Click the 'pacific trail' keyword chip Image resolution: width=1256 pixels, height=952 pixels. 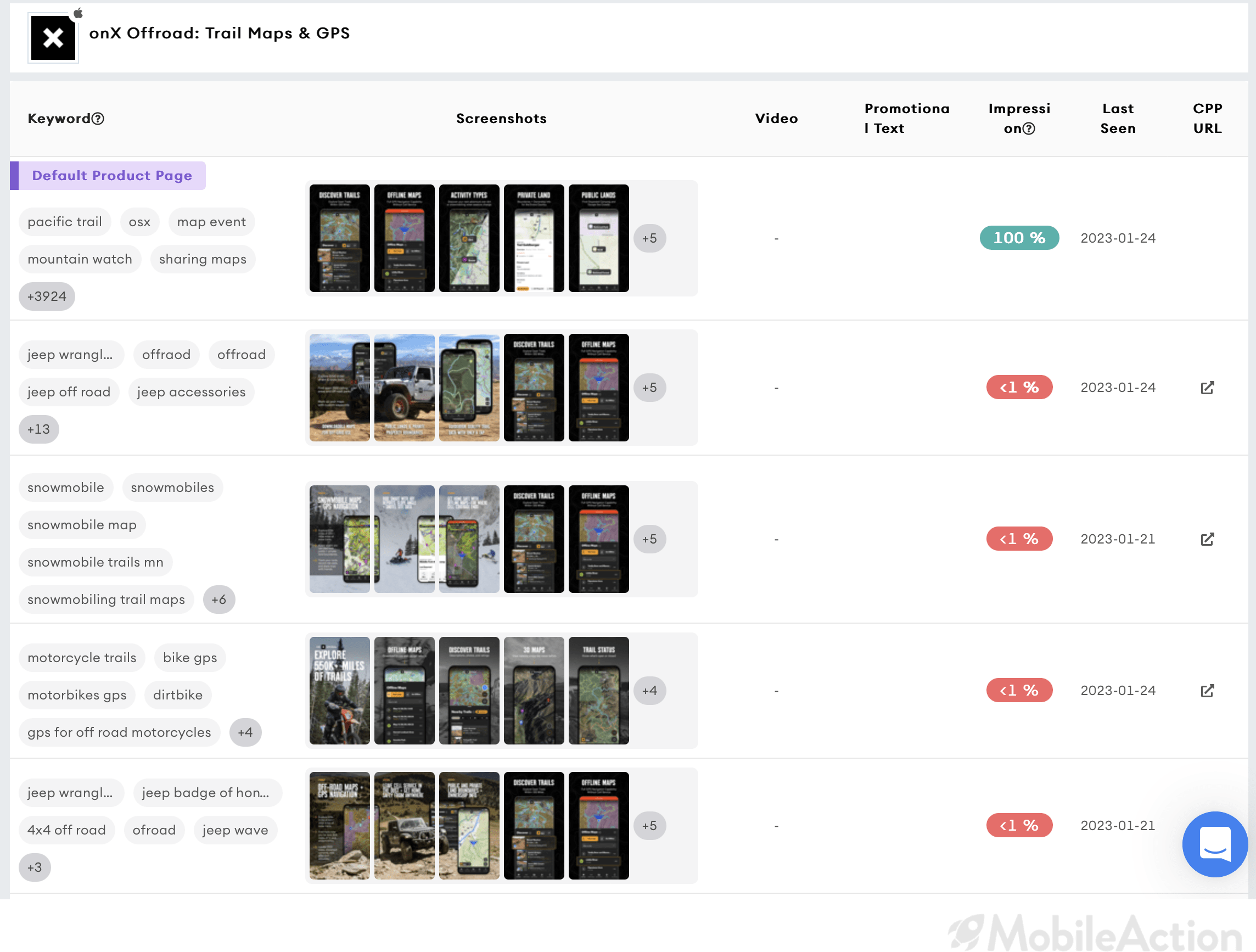pyautogui.click(x=65, y=222)
